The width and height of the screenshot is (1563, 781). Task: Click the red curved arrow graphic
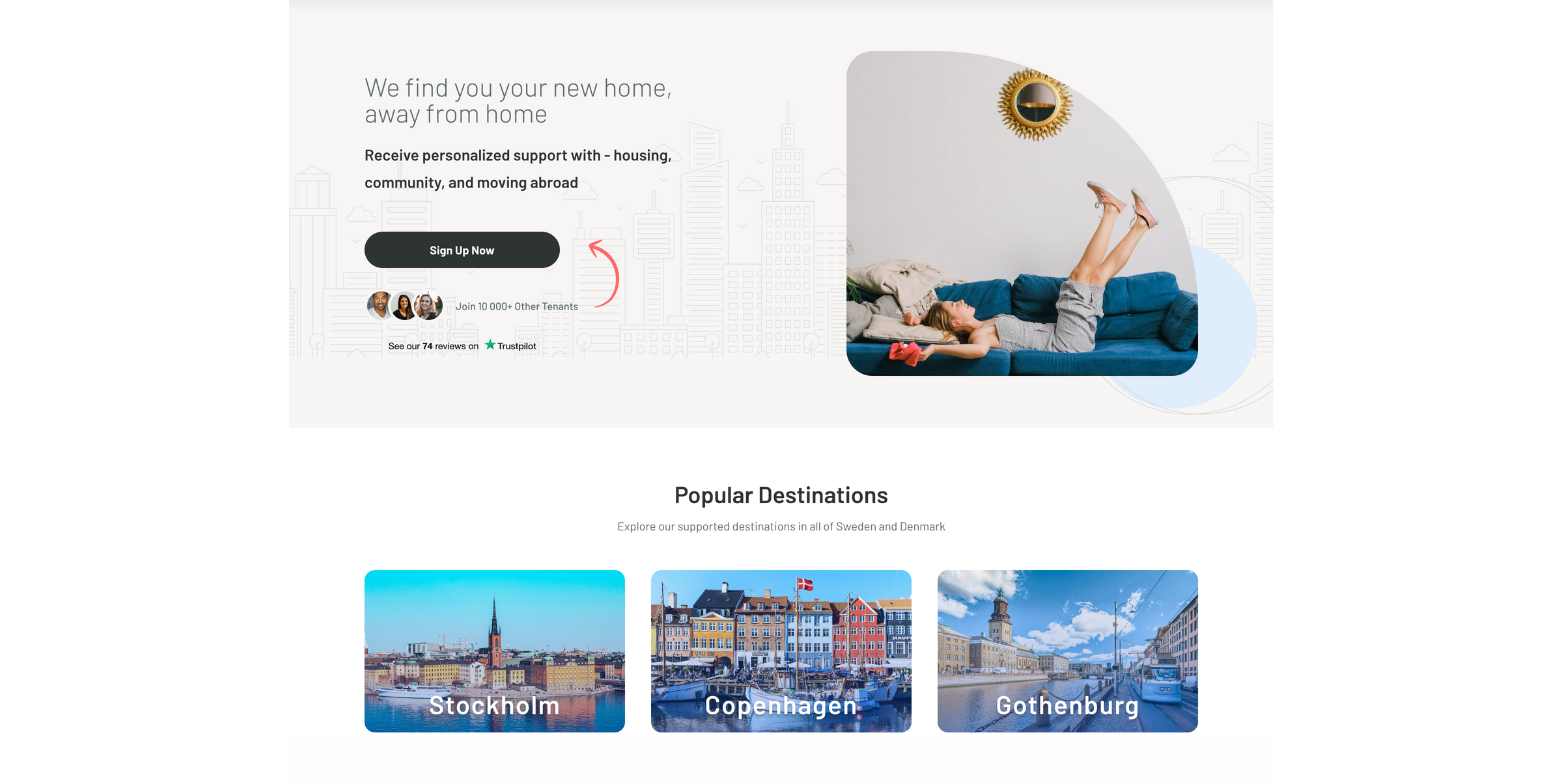[x=604, y=272]
